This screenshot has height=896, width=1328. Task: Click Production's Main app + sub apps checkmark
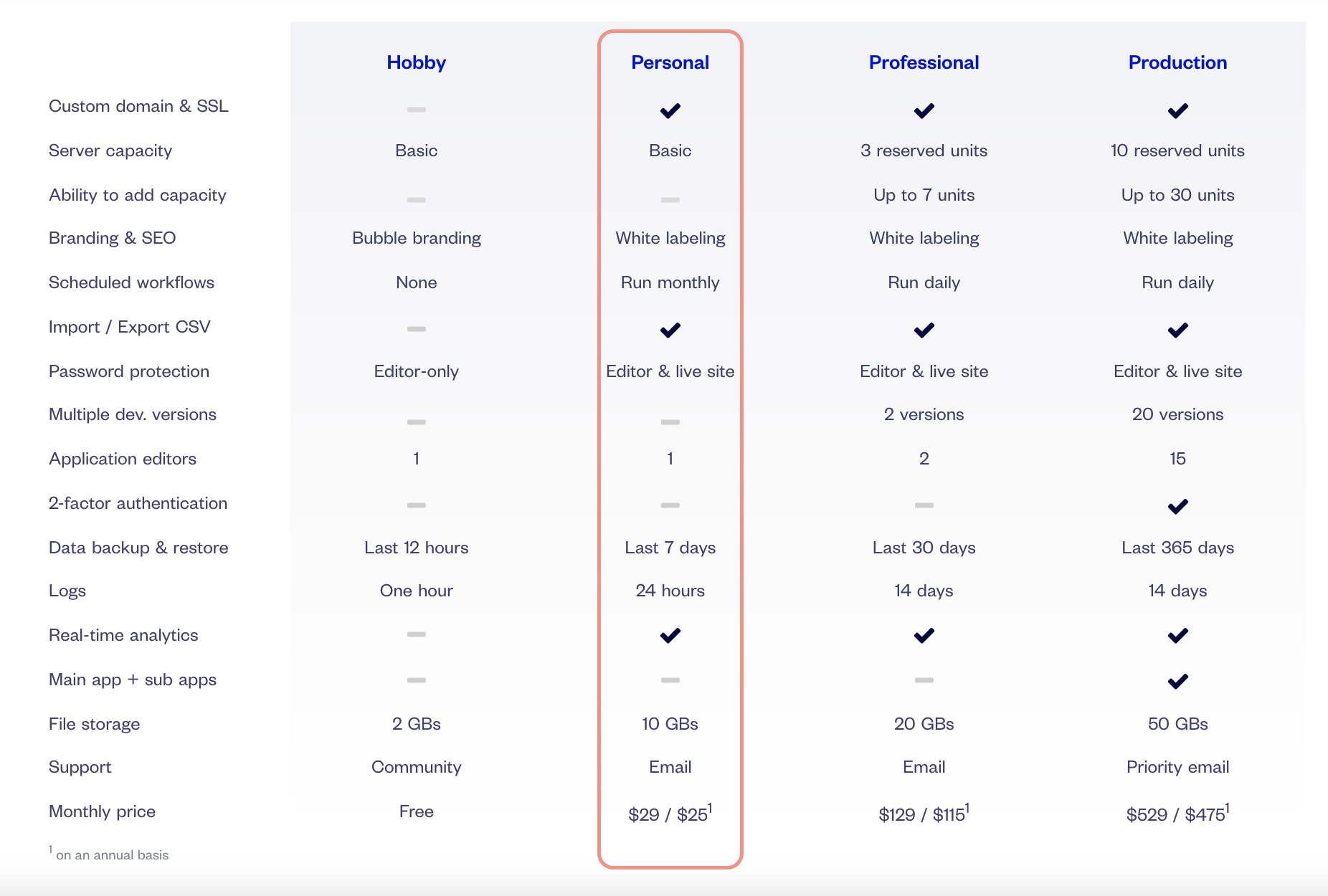click(1177, 680)
